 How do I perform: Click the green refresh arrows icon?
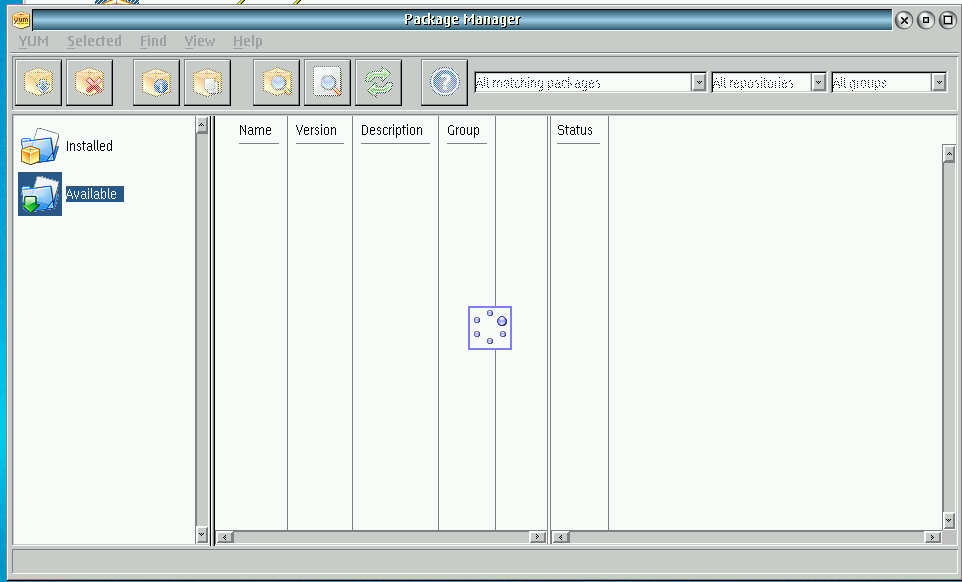379,82
